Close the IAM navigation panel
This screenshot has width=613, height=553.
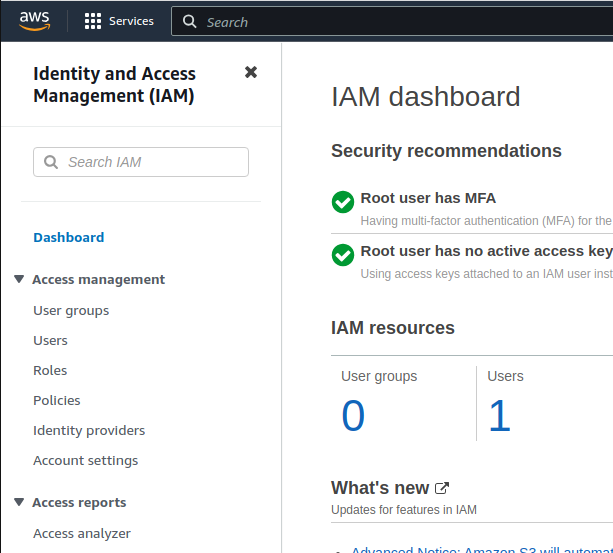251,72
